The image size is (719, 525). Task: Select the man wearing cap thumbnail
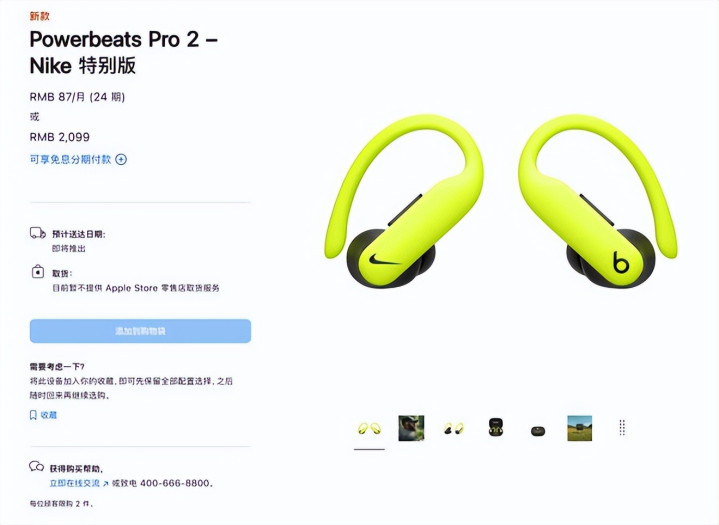pos(411,428)
